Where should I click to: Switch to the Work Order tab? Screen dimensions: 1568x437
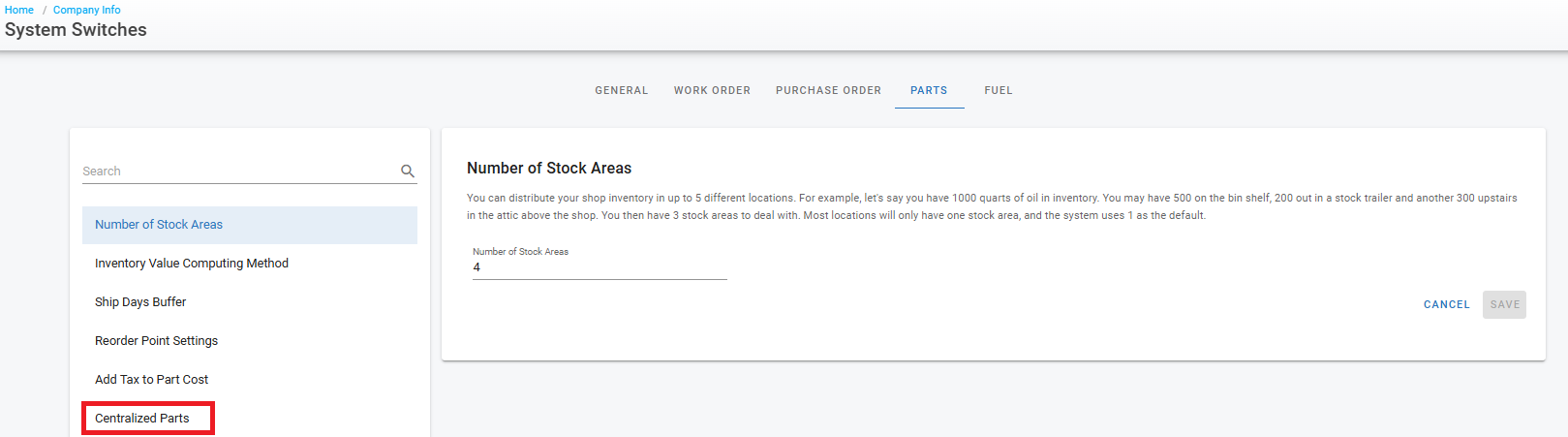coord(712,90)
